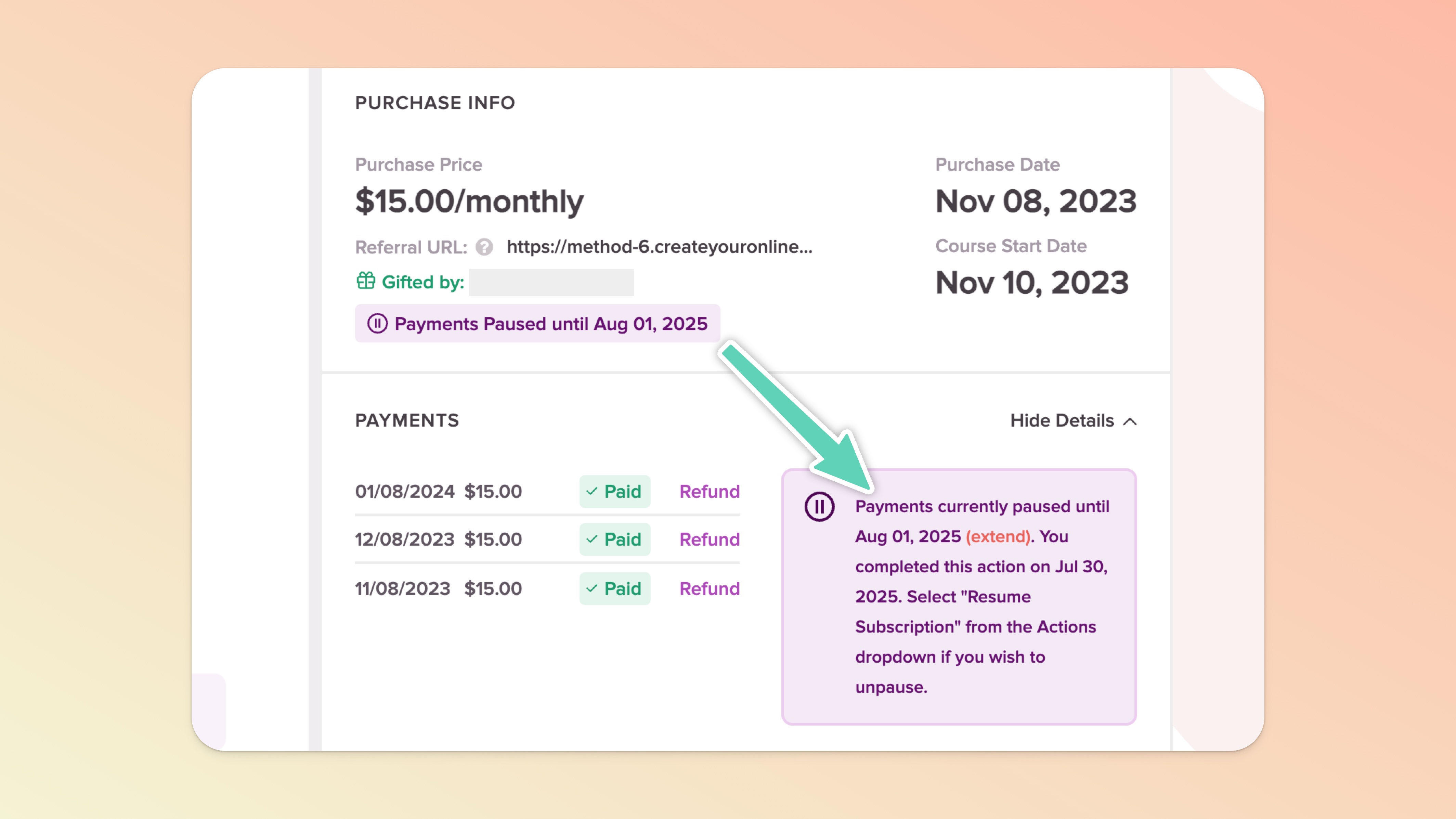Open the truncated referral URL
The width and height of the screenshot is (1456, 819).
(659, 246)
